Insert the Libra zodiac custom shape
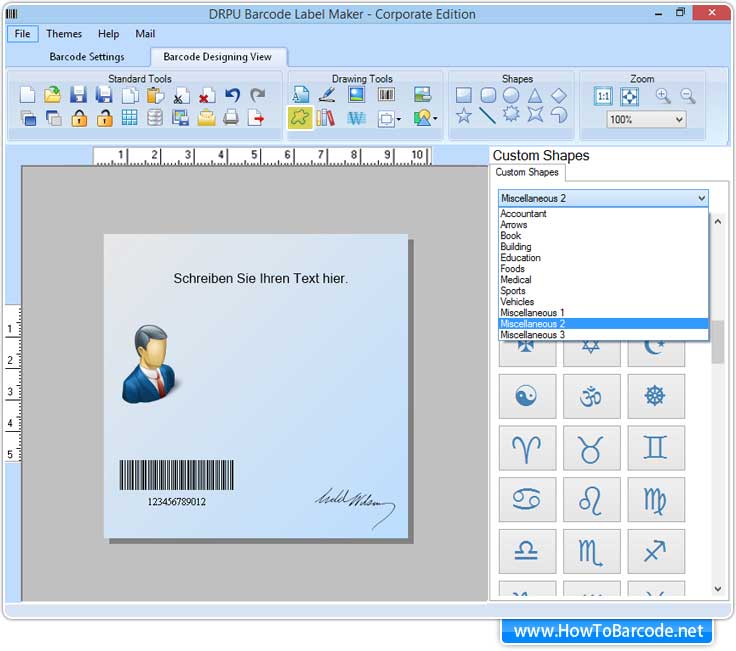Viewport: 736px width, 651px height. click(527, 551)
